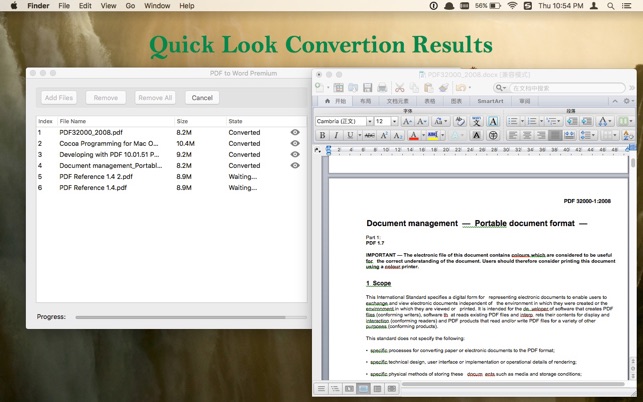643x402 pixels.
Task: Click the Remove All button
Action: tap(155, 98)
